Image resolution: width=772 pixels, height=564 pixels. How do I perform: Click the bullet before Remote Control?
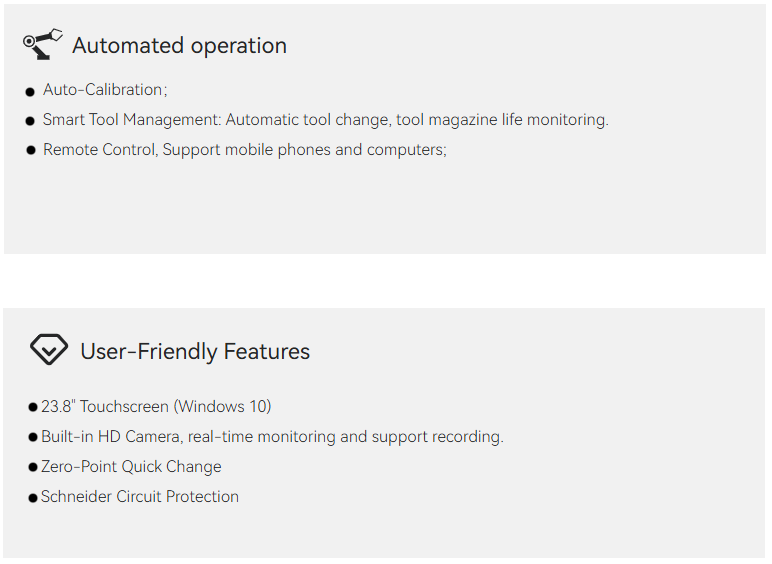(x=31, y=151)
